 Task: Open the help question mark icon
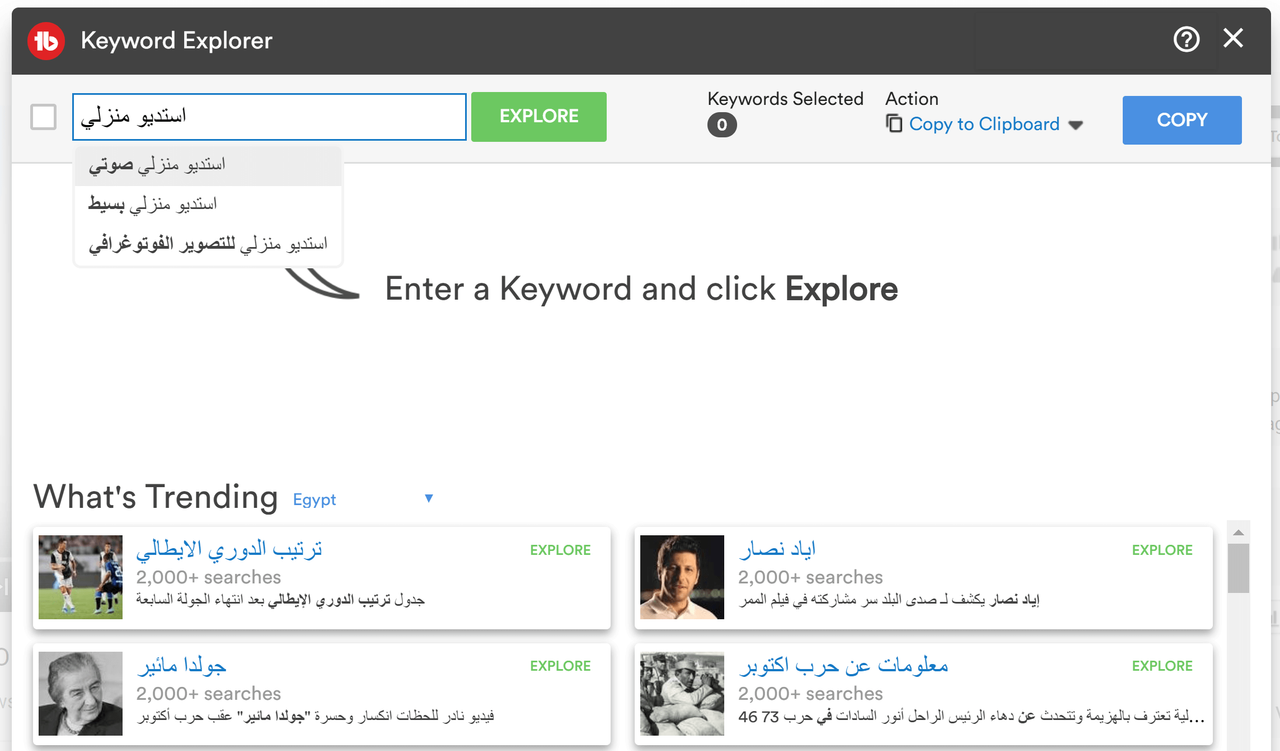click(1186, 39)
